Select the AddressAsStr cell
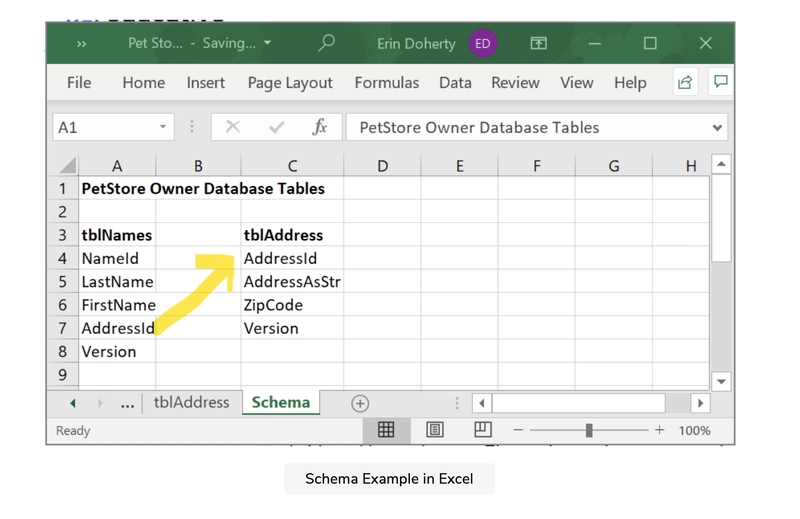Viewport: 800px width, 519px height. point(292,282)
